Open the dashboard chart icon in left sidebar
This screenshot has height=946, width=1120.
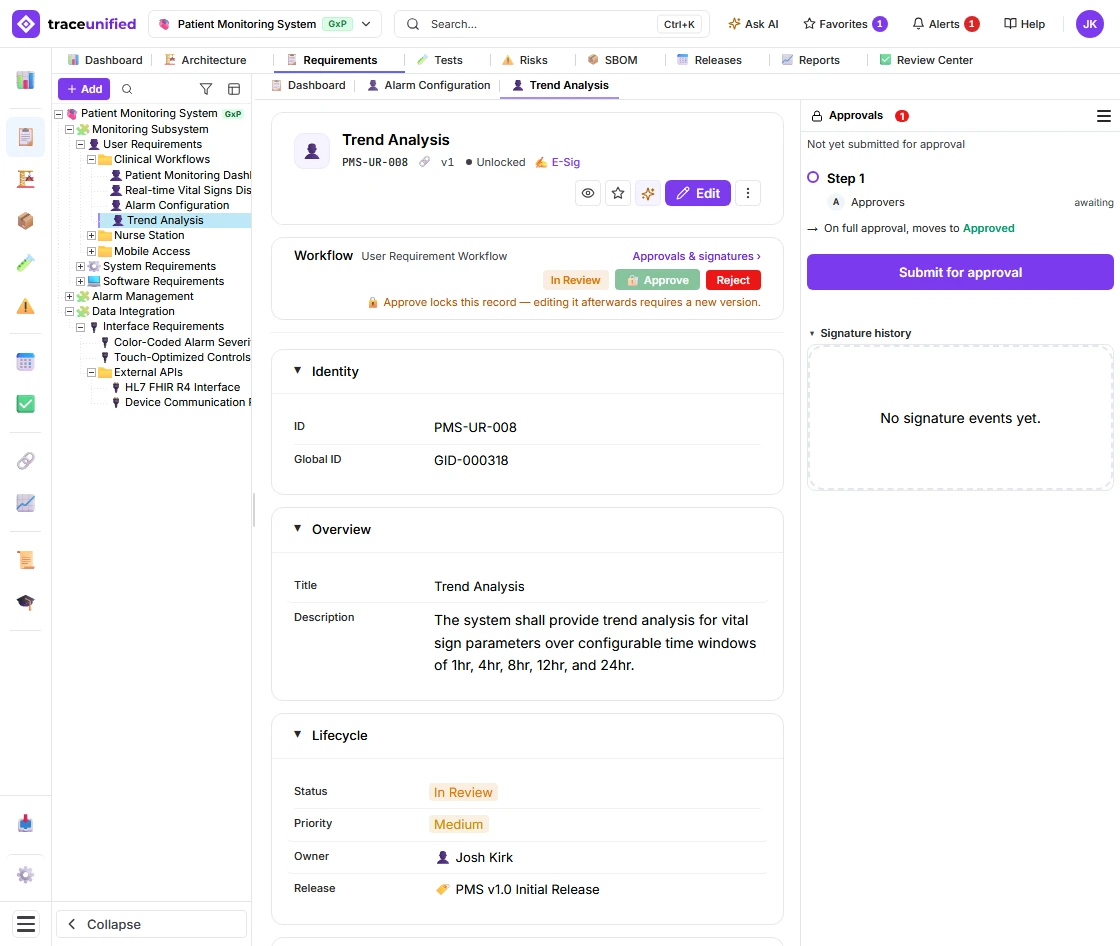click(26, 80)
